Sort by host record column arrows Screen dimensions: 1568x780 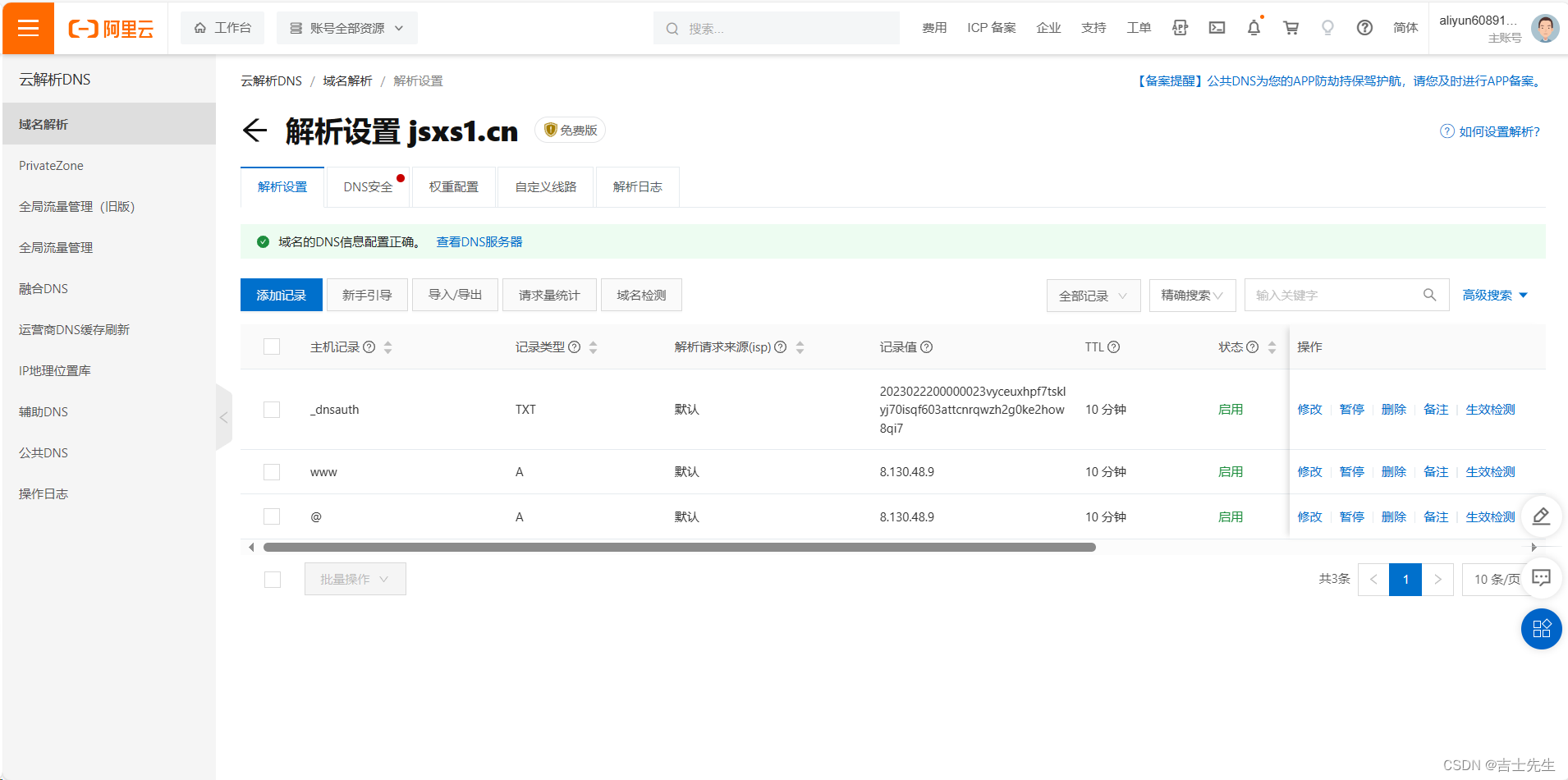point(388,347)
